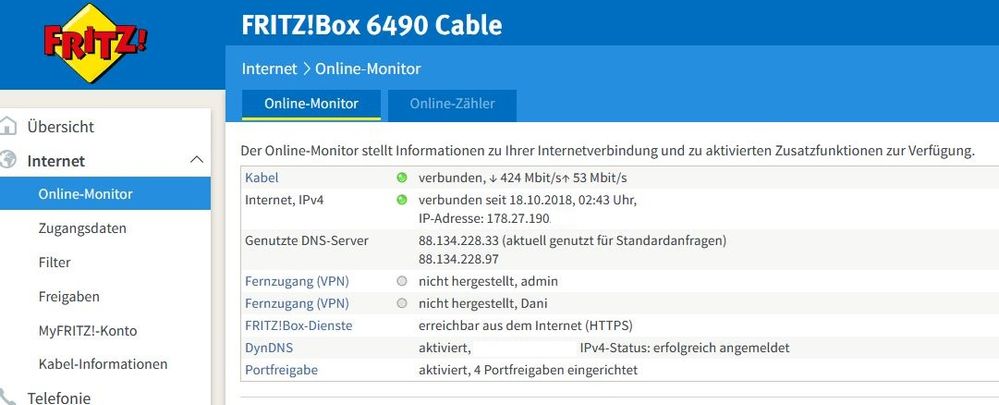The height and width of the screenshot is (405, 999).
Task: Click the Kabel link in the table
Action: [262, 177]
